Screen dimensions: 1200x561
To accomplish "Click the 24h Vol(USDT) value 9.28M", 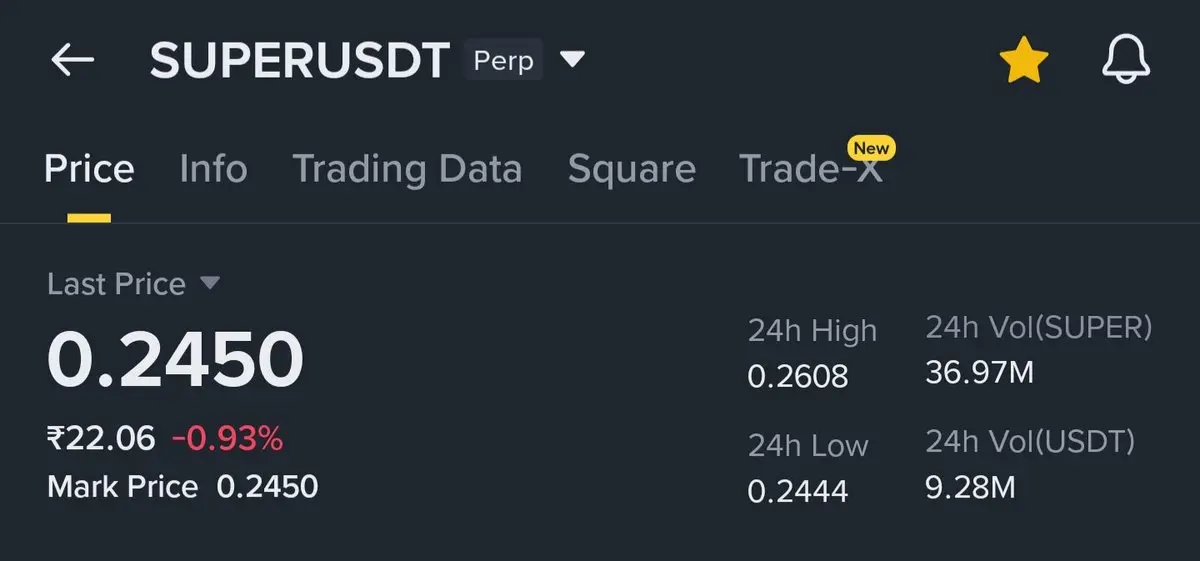I will point(970,487).
